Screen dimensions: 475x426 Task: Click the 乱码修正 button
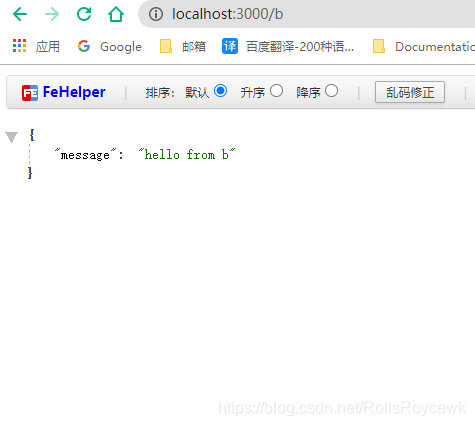click(x=410, y=92)
